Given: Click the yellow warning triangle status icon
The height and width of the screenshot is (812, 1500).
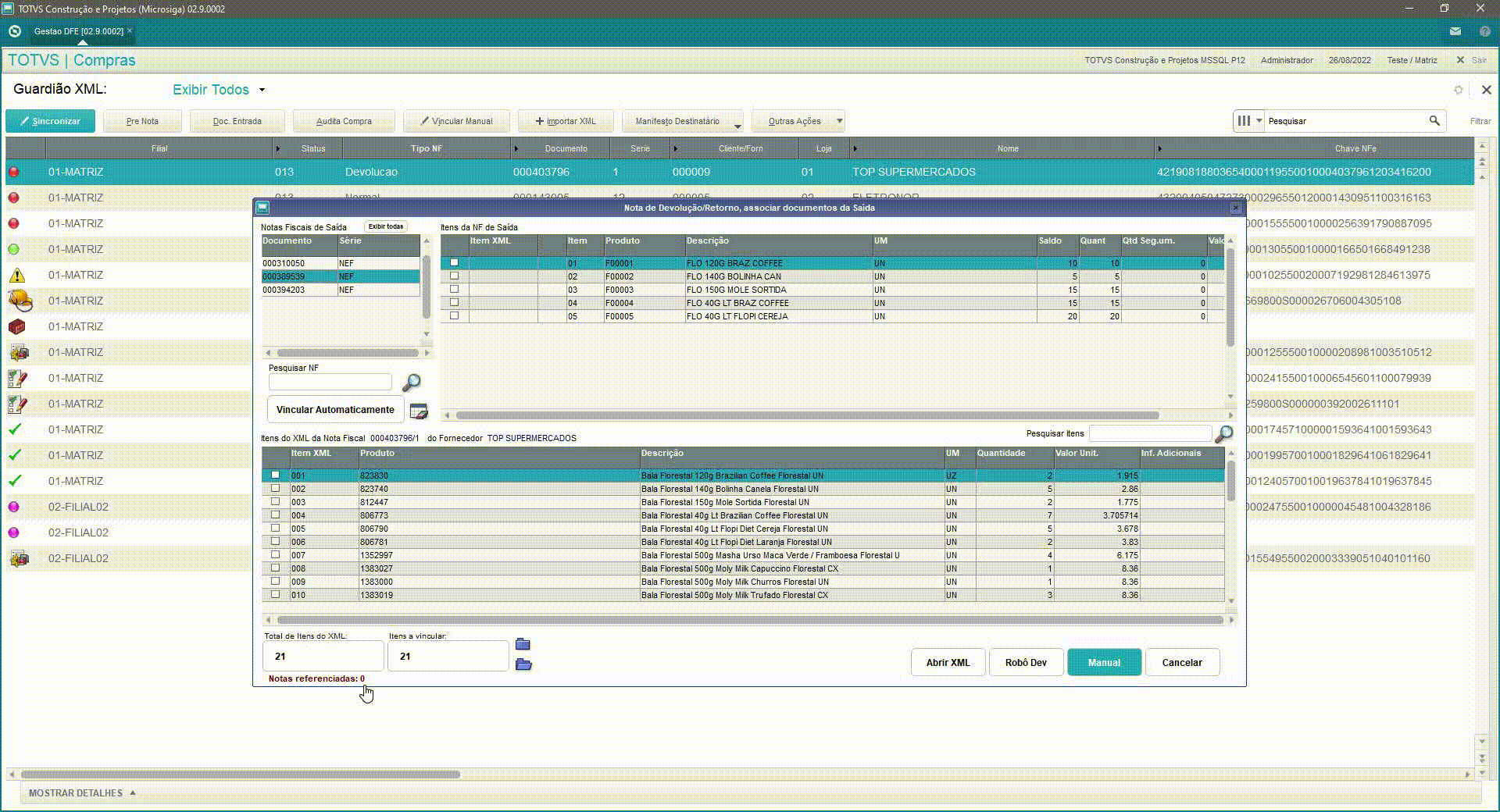Looking at the screenshot, I should point(16,275).
